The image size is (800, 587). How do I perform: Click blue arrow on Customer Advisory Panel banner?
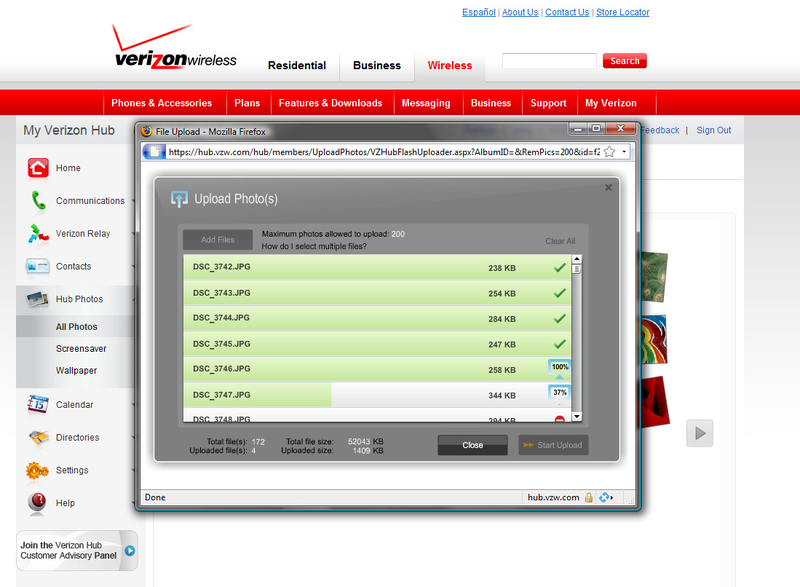coord(130,550)
